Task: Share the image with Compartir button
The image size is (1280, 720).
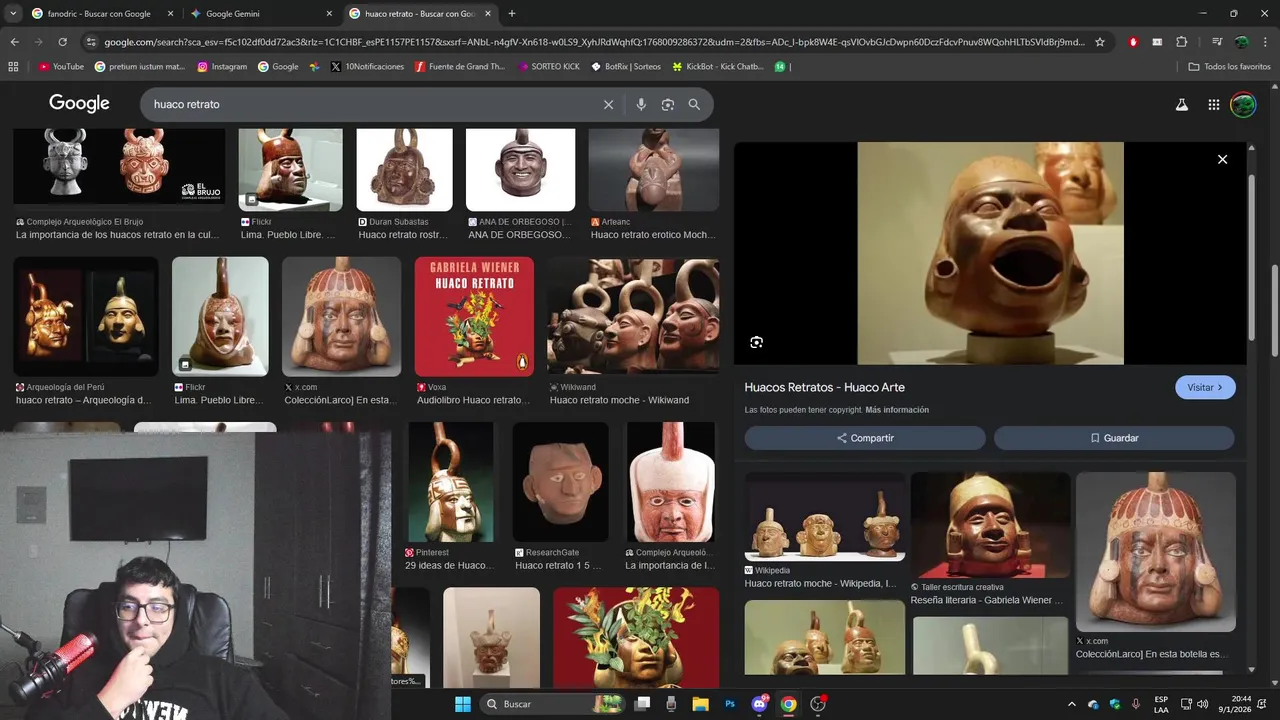Action: [x=865, y=438]
